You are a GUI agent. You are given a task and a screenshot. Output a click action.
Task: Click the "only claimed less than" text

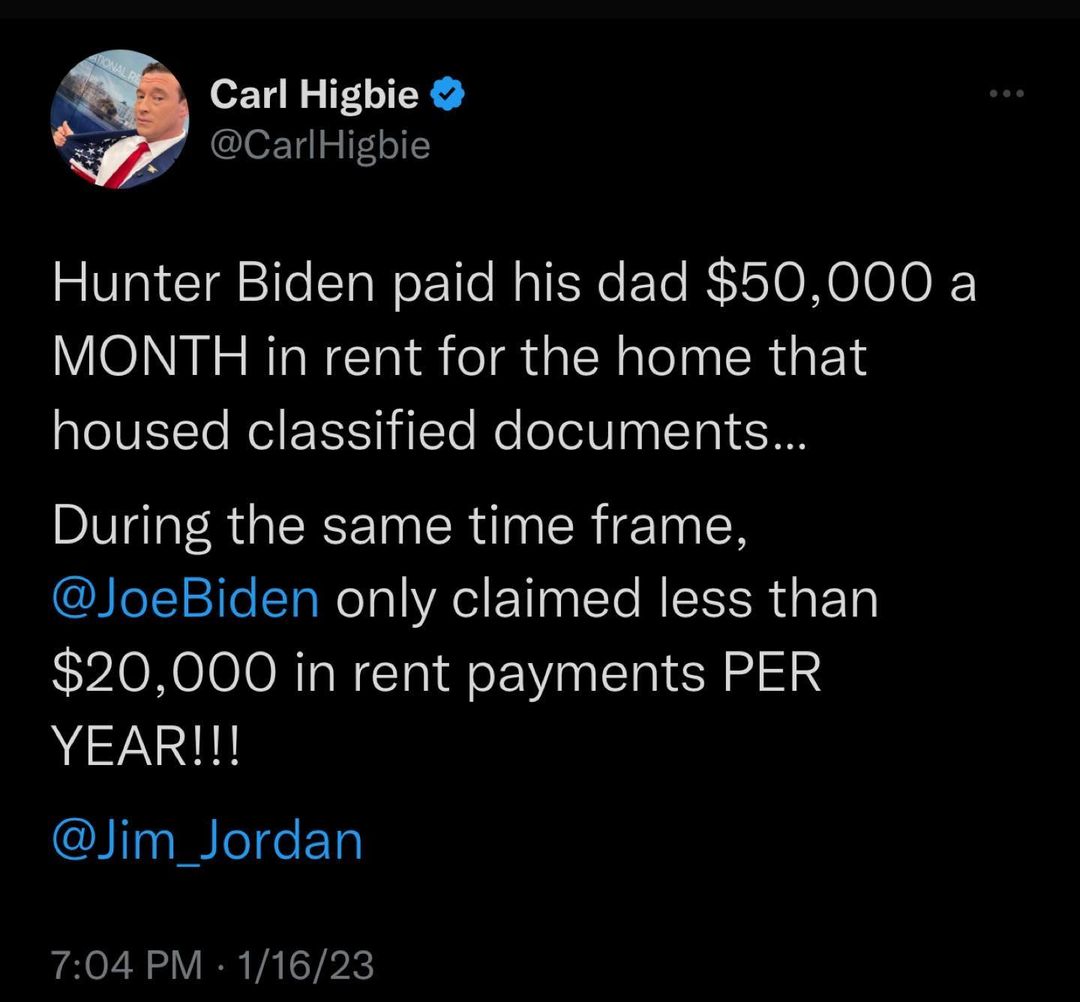click(x=607, y=600)
